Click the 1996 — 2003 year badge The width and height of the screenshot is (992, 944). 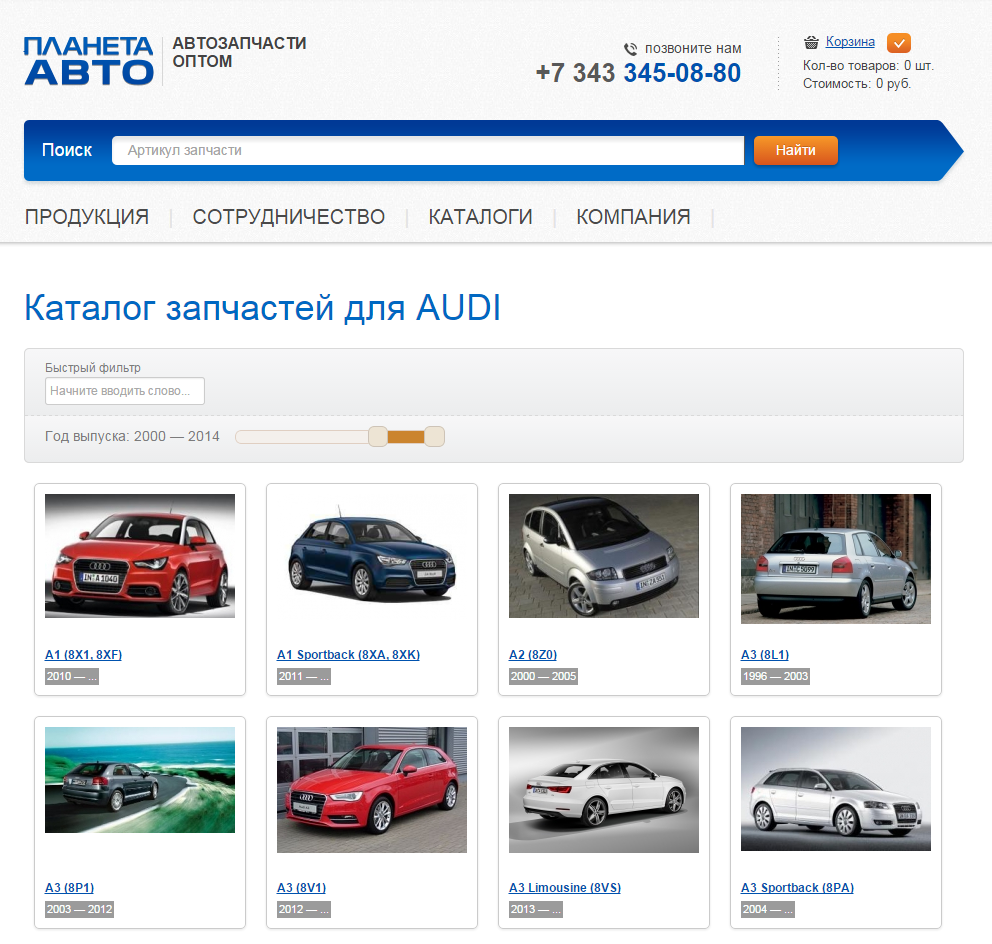click(x=775, y=676)
